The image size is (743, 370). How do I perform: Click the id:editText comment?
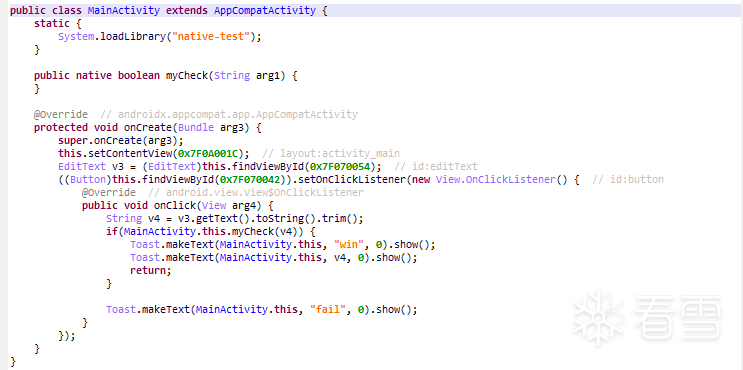(x=436, y=167)
